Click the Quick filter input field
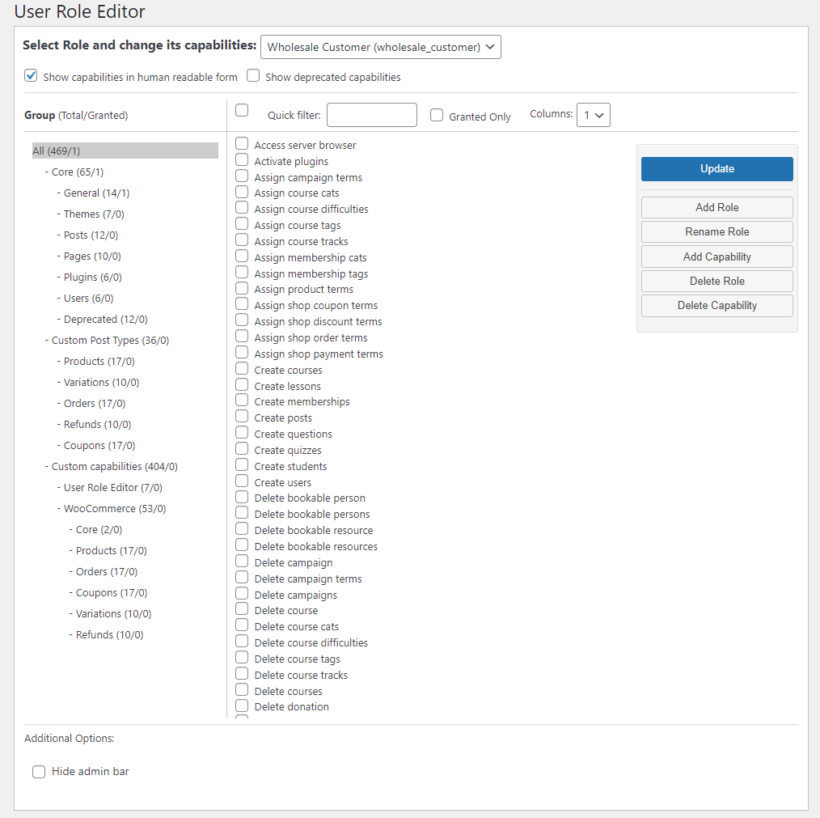Image resolution: width=820 pixels, height=818 pixels. [x=371, y=114]
